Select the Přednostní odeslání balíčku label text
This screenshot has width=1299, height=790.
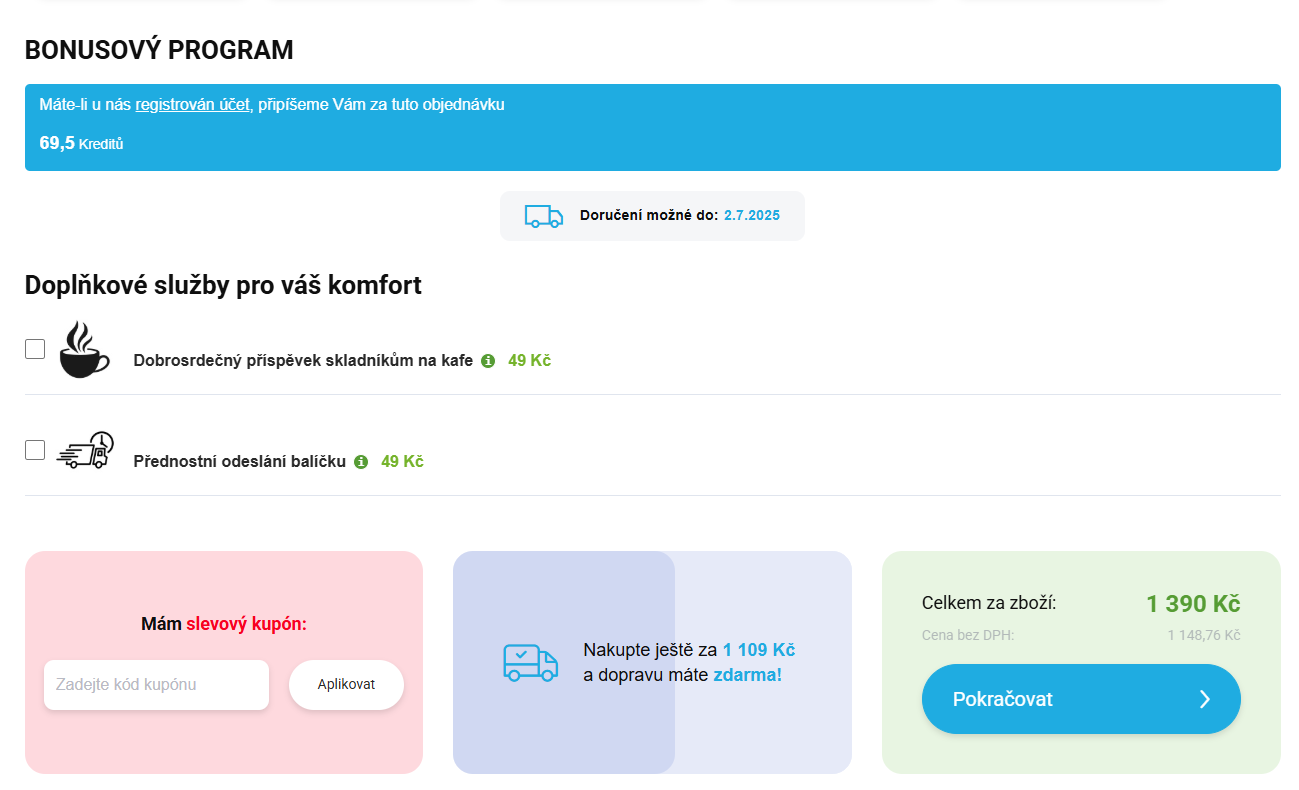[239, 462]
